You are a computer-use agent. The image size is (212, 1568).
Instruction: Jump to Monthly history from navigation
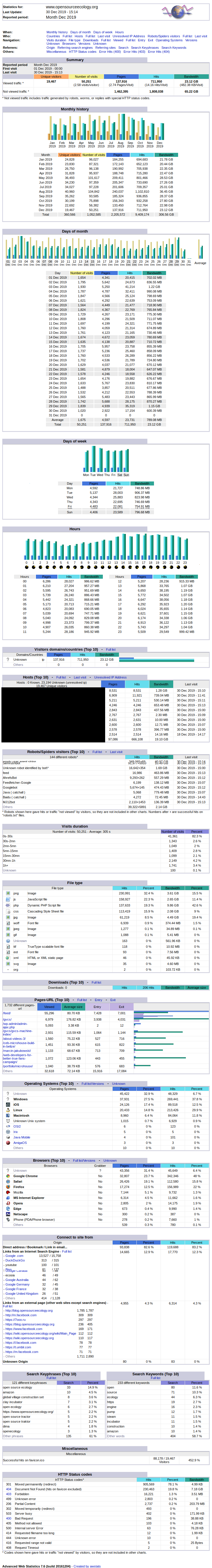point(57,32)
